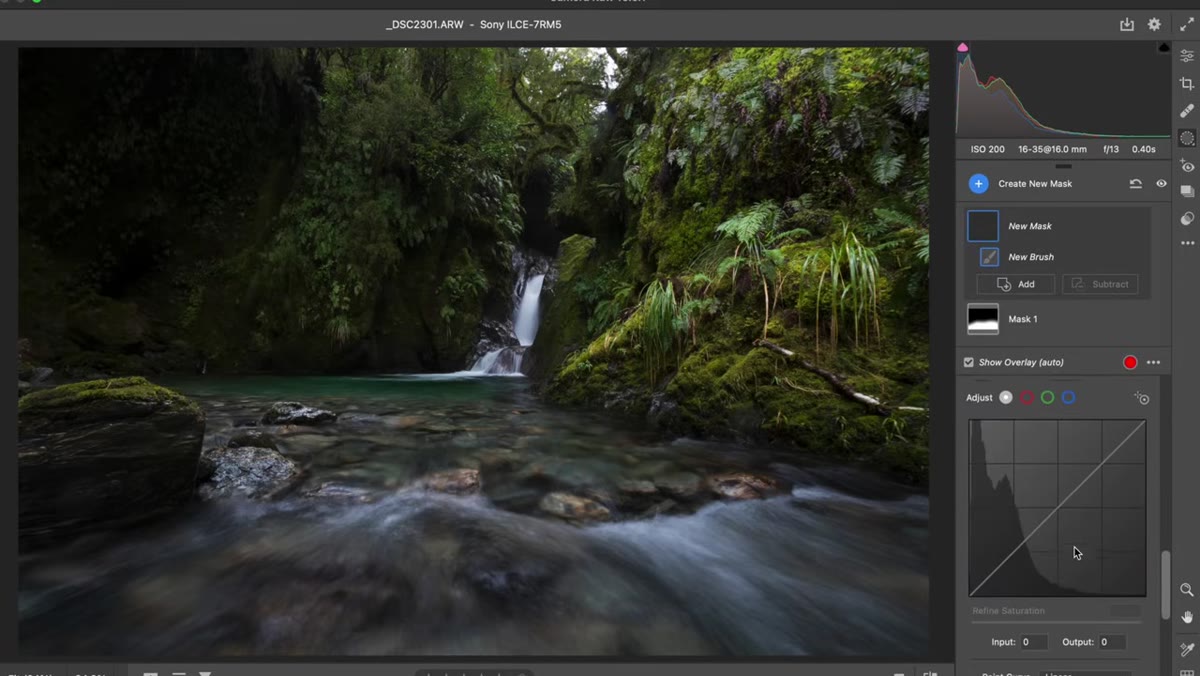
Task: Click the blue plus Create New Mask icon
Action: tap(979, 184)
